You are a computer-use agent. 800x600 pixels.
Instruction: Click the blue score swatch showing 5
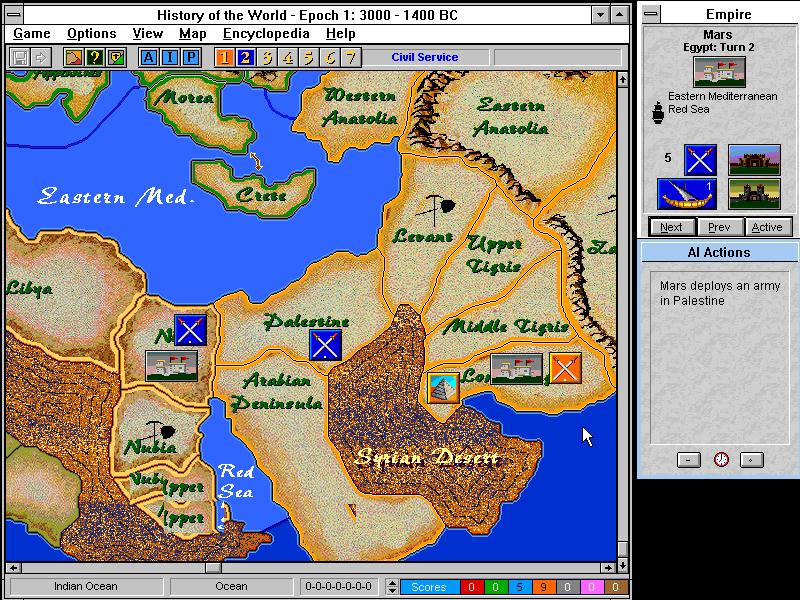[x=519, y=587]
